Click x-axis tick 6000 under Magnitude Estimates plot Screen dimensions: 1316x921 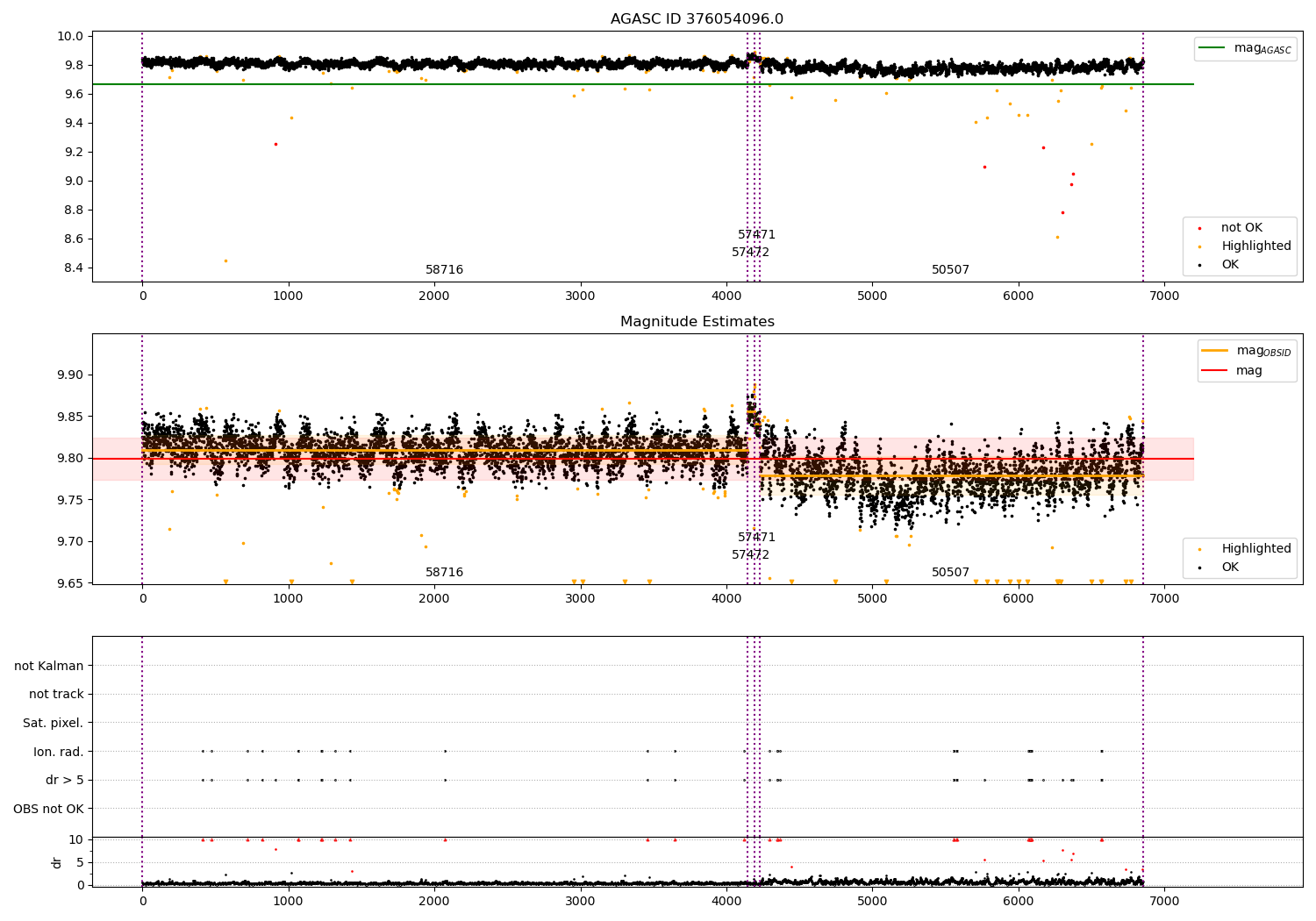click(x=1018, y=599)
